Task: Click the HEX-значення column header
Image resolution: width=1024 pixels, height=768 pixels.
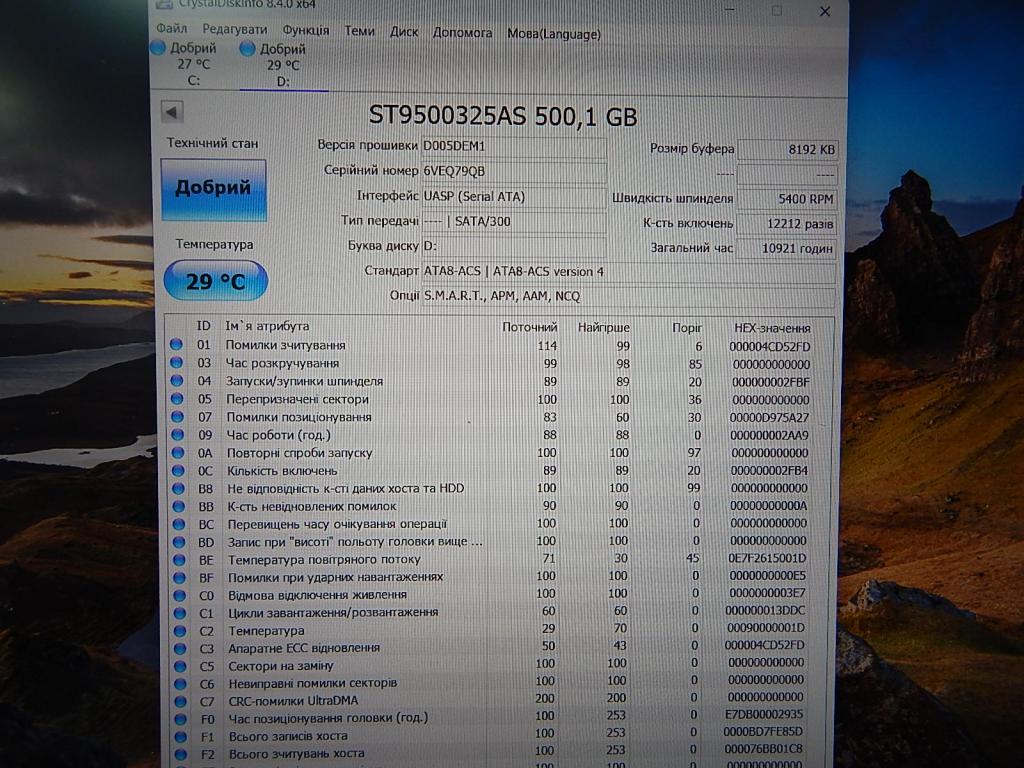Action: pos(772,328)
